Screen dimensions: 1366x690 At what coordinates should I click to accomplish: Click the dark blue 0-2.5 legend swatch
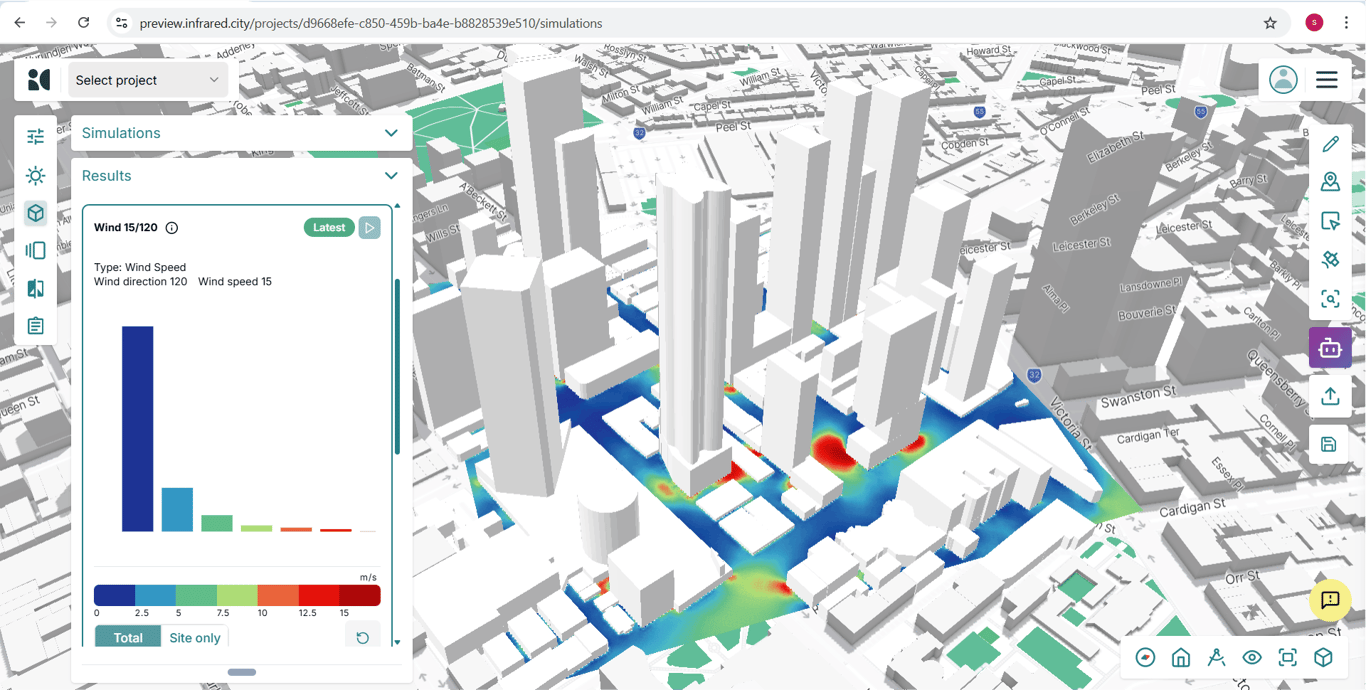pos(115,596)
